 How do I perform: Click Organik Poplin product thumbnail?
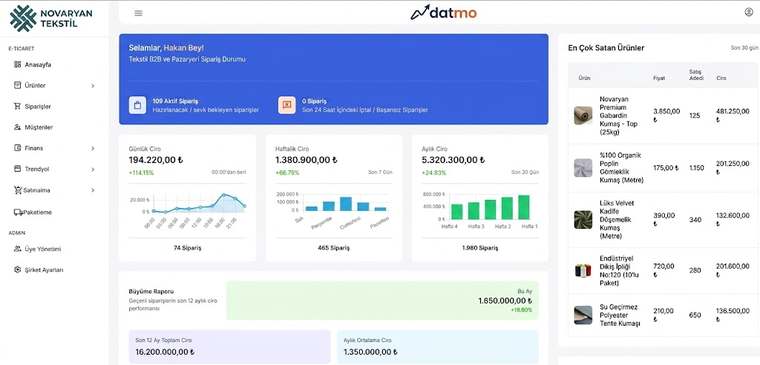coord(583,168)
